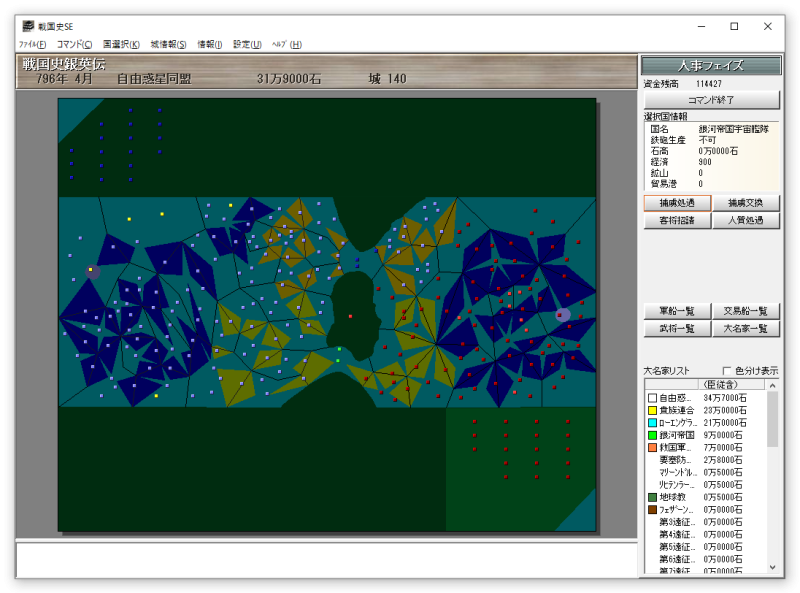This screenshot has height=593, width=800.
Task: Click the コマンド終了 button
Action: (711, 100)
